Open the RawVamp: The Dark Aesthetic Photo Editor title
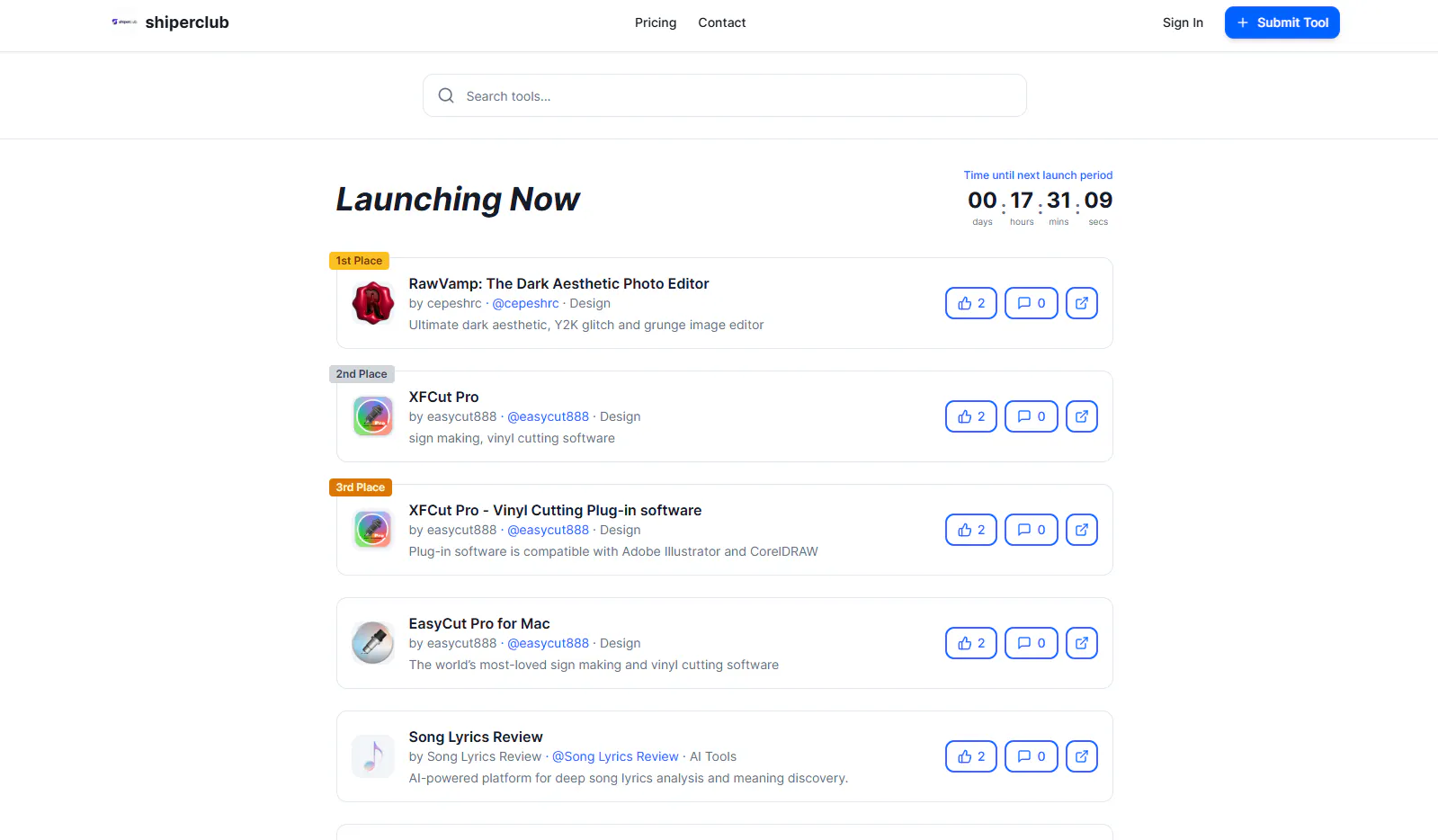This screenshot has height=840, width=1438. pos(558,283)
